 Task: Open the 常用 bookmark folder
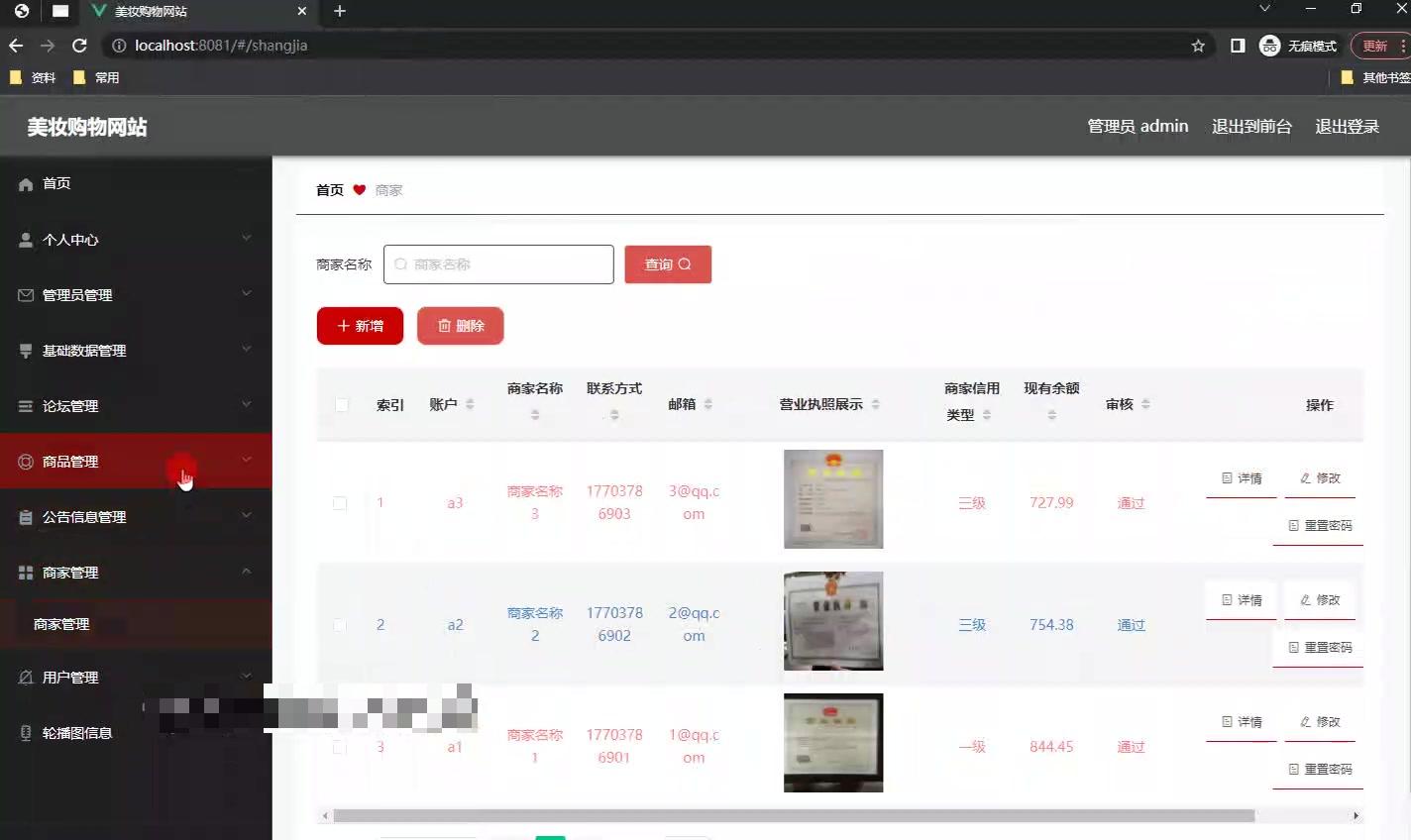(x=96, y=77)
